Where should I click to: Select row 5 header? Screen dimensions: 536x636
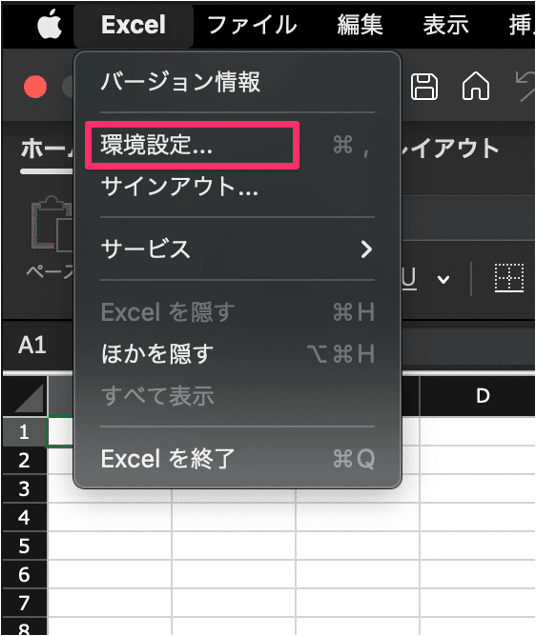[24, 546]
